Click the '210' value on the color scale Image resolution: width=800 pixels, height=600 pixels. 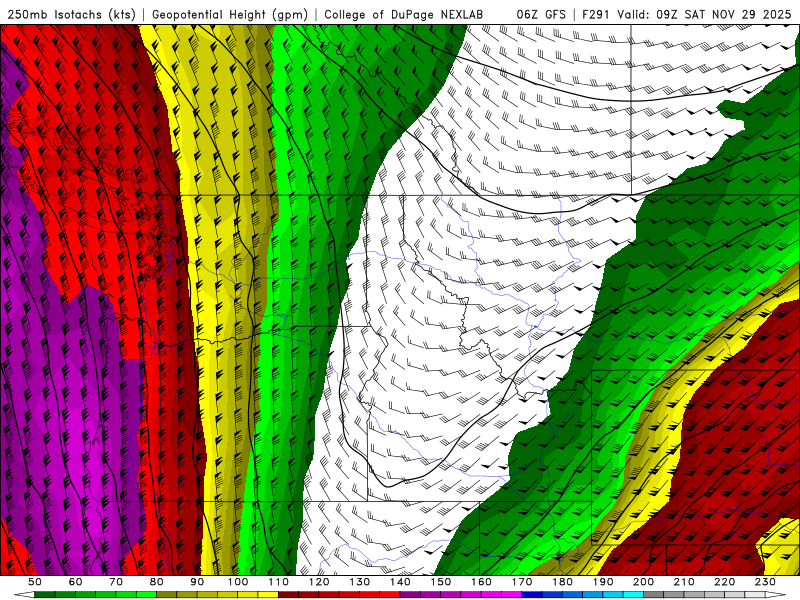tap(684, 582)
